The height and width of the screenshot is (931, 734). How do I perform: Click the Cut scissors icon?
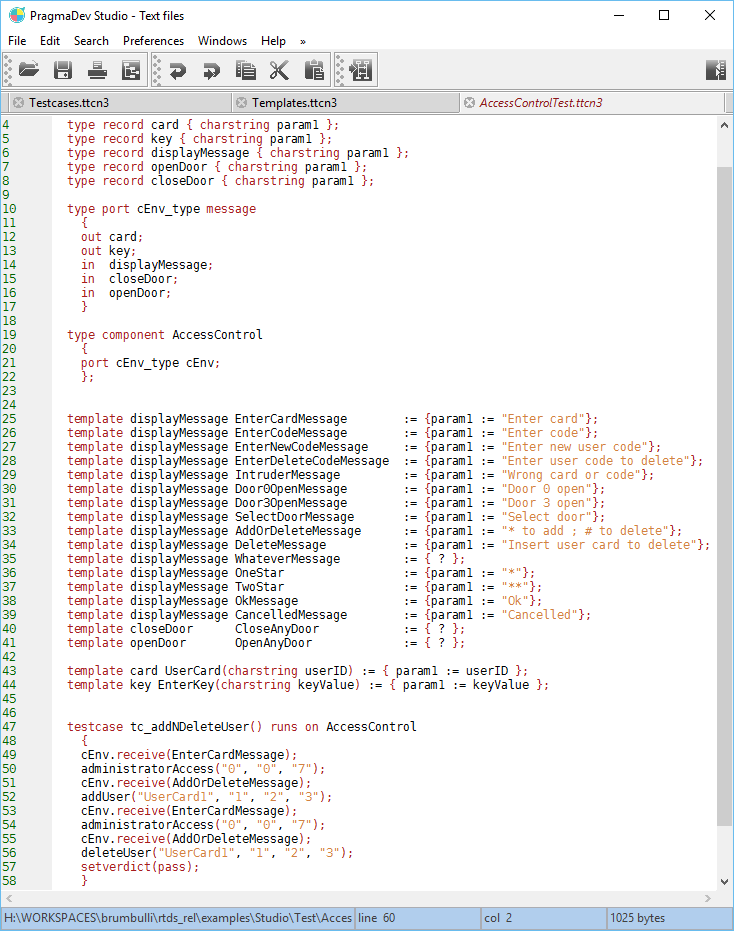pos(279,70)
